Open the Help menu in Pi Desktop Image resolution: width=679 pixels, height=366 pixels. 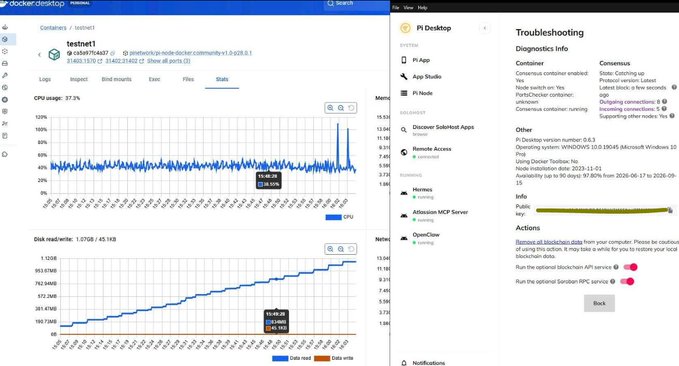click(x=423, y=7)
